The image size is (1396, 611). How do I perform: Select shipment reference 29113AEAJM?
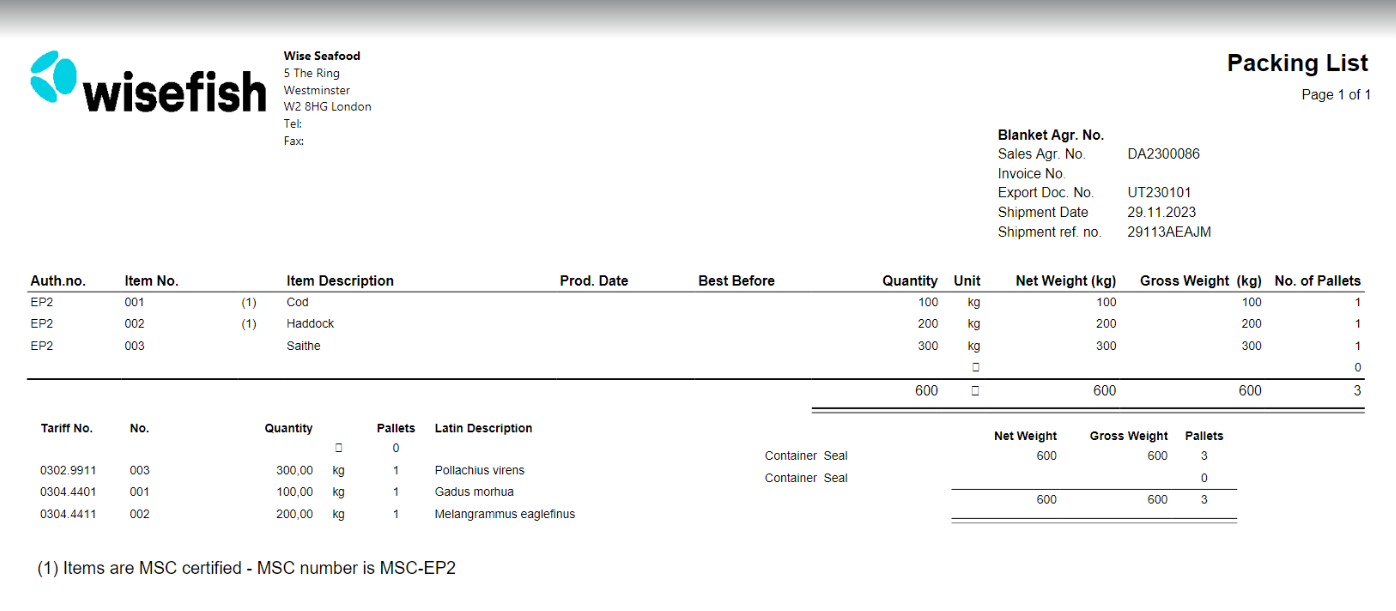coord(1169,232)
